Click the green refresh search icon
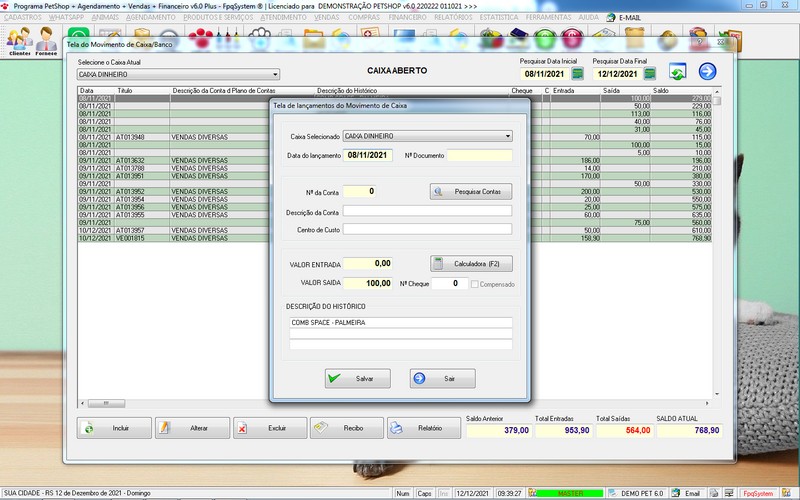Screen dimensions: 800x500 point(677,71)
